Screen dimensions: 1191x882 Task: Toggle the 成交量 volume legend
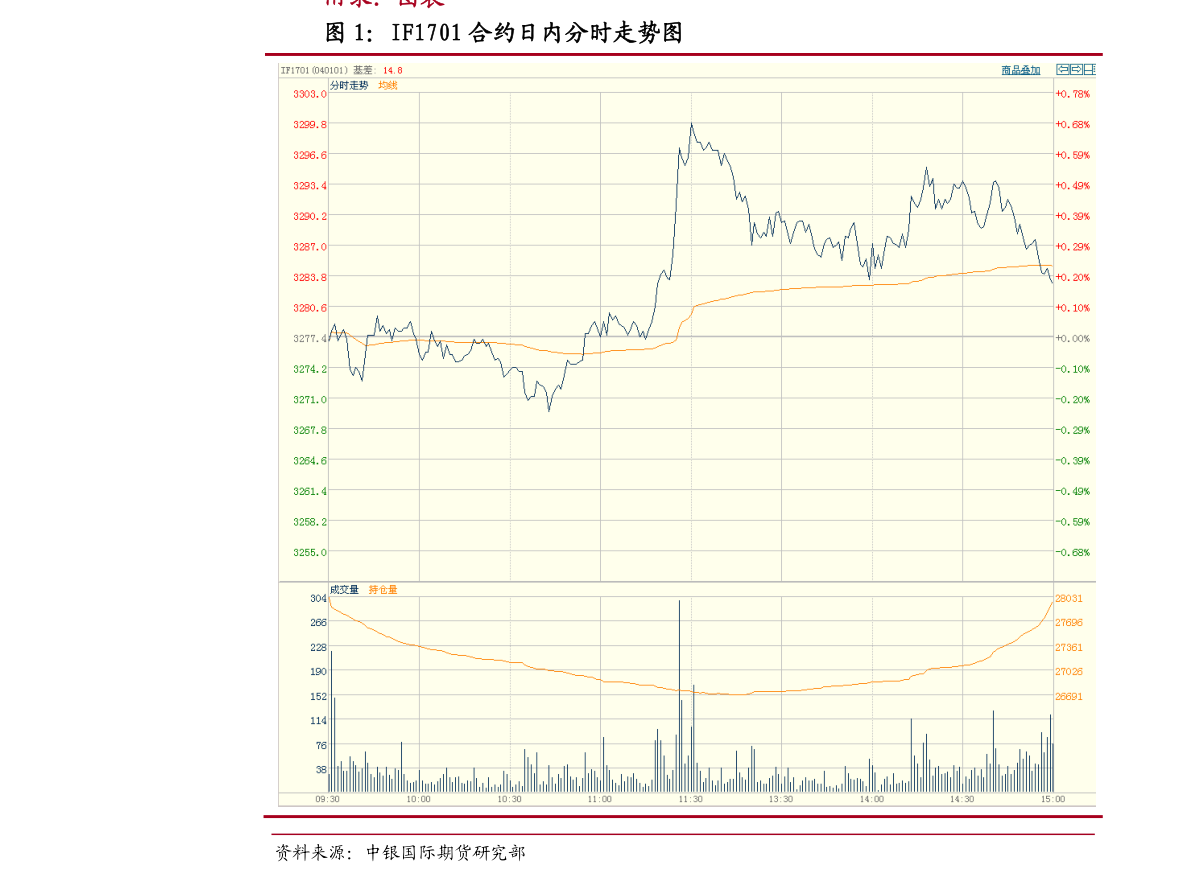coord(345,590)
